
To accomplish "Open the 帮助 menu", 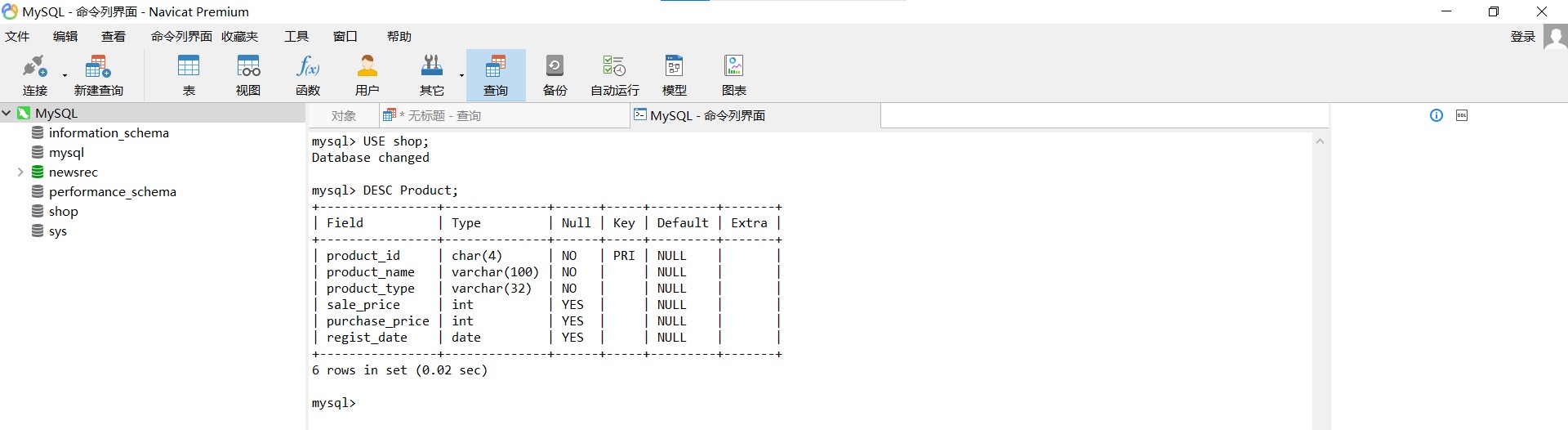I will (x=399, y=37).
